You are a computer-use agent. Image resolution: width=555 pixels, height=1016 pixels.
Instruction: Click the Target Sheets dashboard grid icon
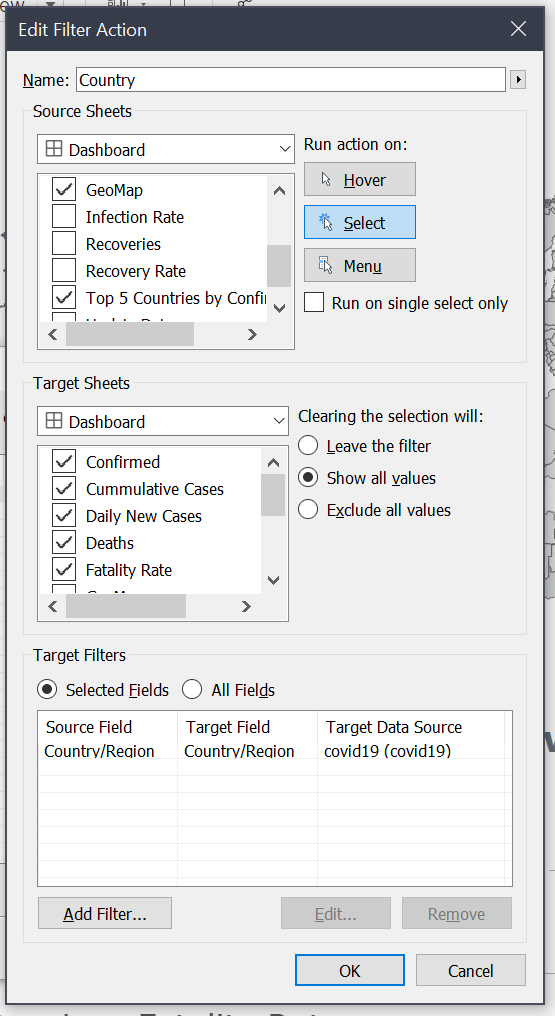tap(54, 421)
